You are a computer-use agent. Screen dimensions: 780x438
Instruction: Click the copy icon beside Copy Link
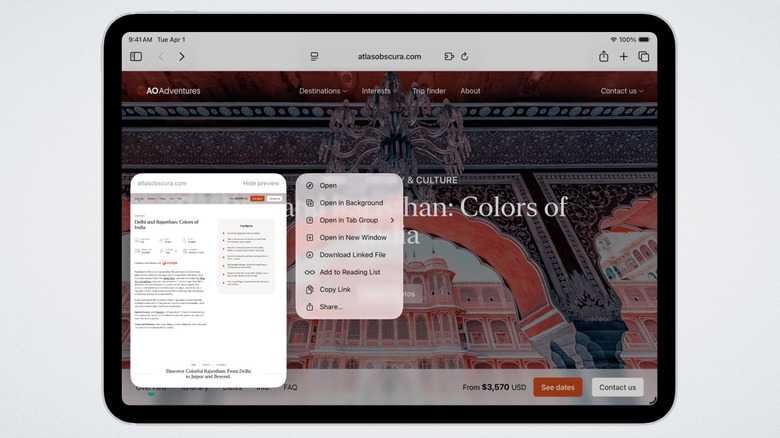309,289
